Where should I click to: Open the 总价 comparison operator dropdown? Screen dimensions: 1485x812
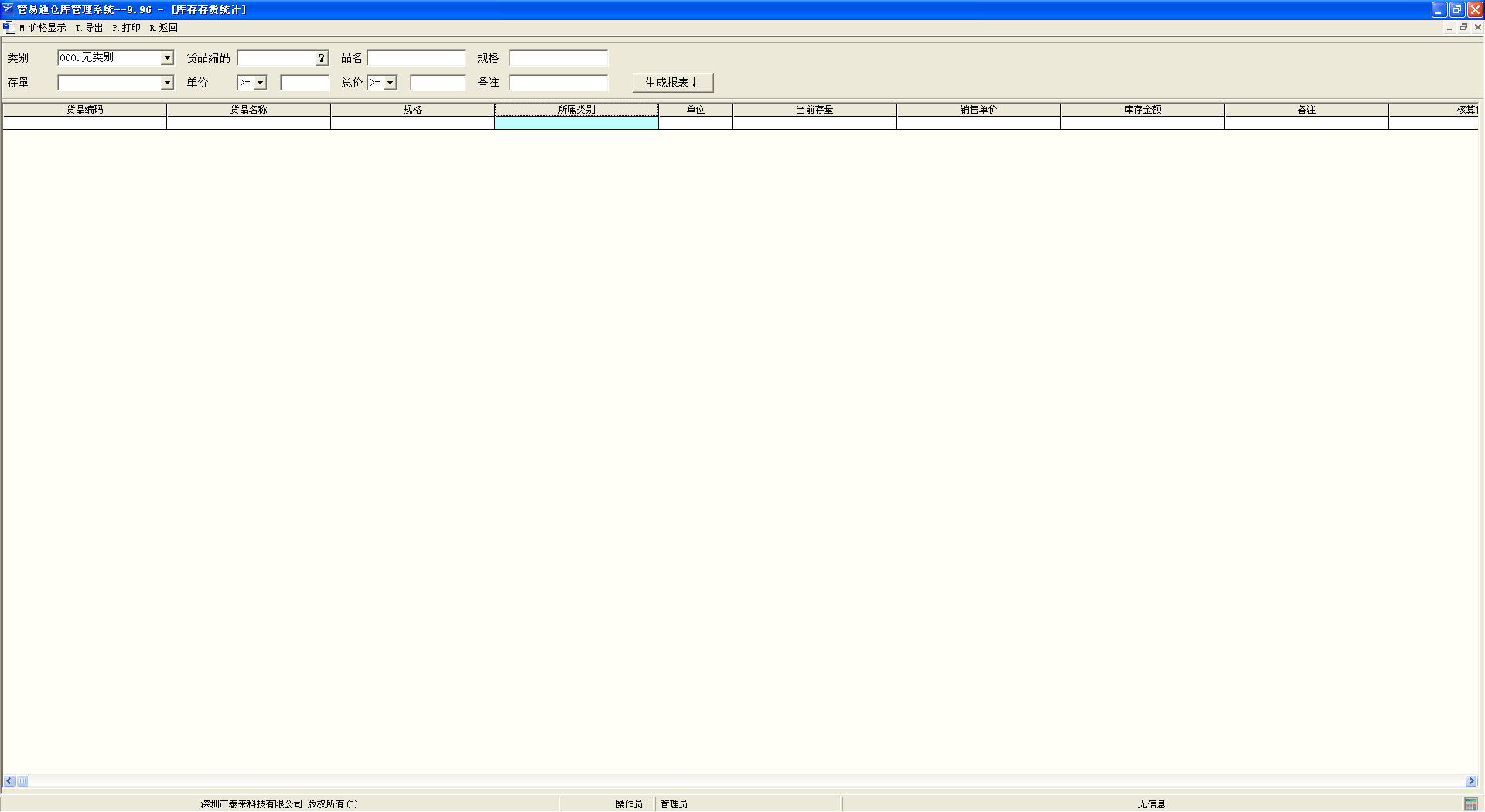391,83
